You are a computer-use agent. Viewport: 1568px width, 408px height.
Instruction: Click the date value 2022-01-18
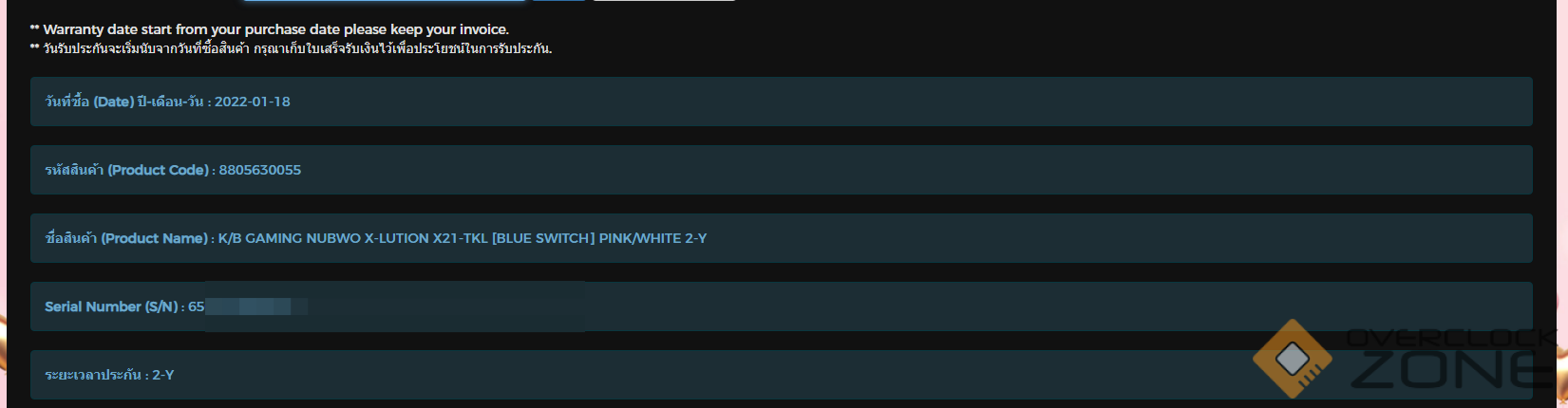pos(253,102)
